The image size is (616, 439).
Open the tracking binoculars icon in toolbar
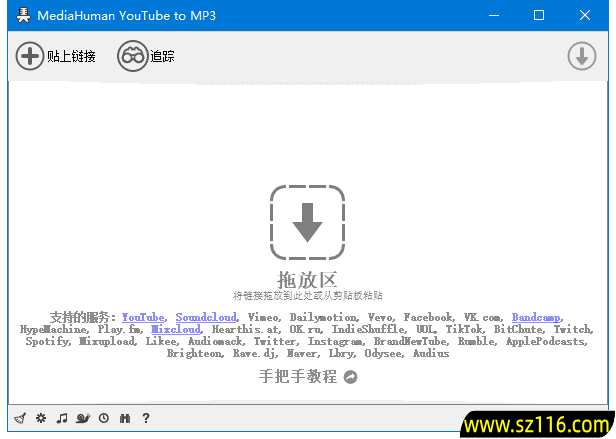pos(132,56)
